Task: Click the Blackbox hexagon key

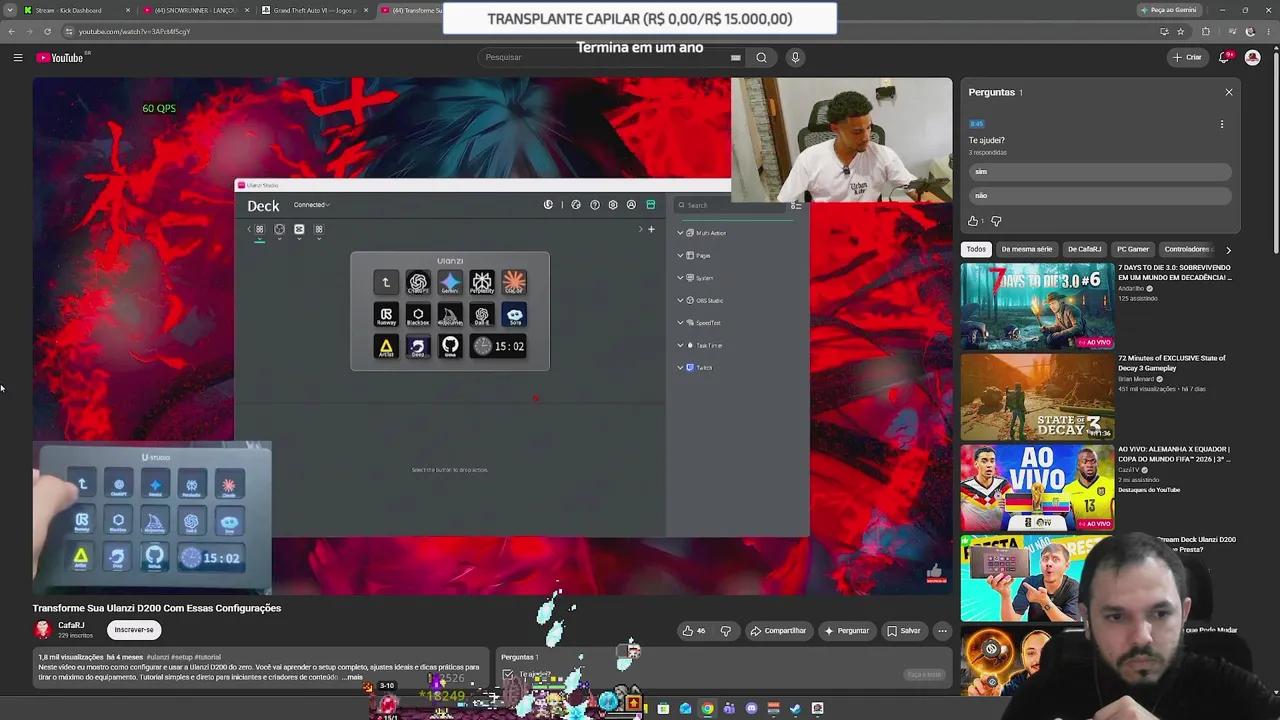Action: click(418, 315)
